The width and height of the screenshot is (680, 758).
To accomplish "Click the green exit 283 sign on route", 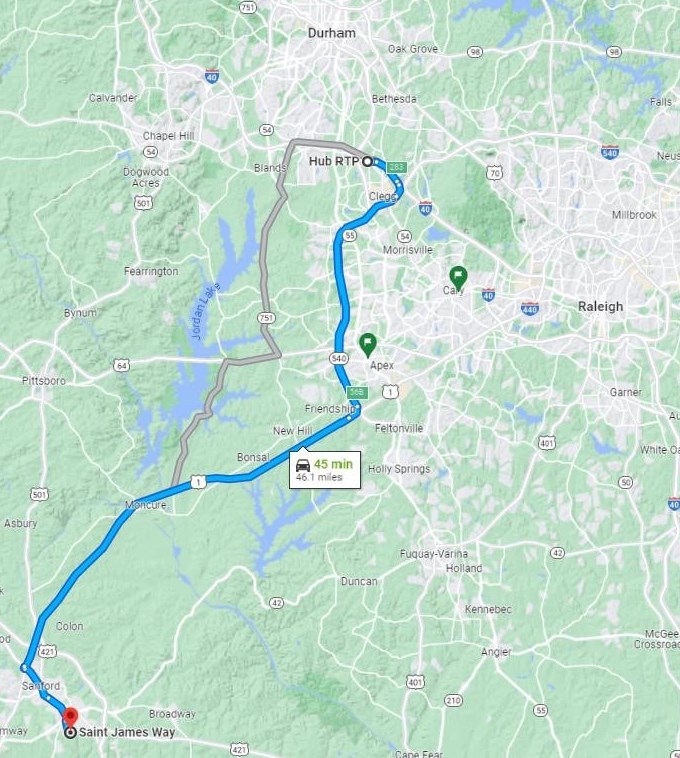I will pos(397,168).
